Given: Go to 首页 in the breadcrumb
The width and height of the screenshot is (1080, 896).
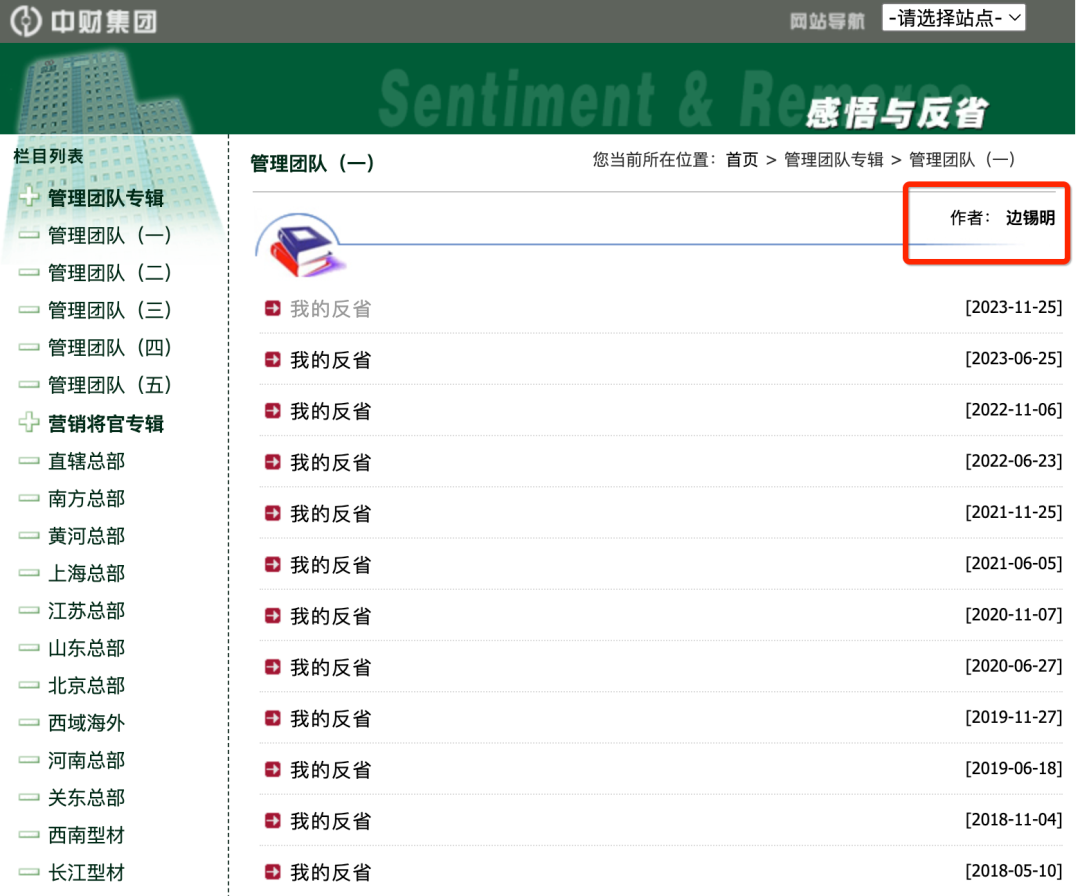Looking at the screenshot, I should 742,160.
